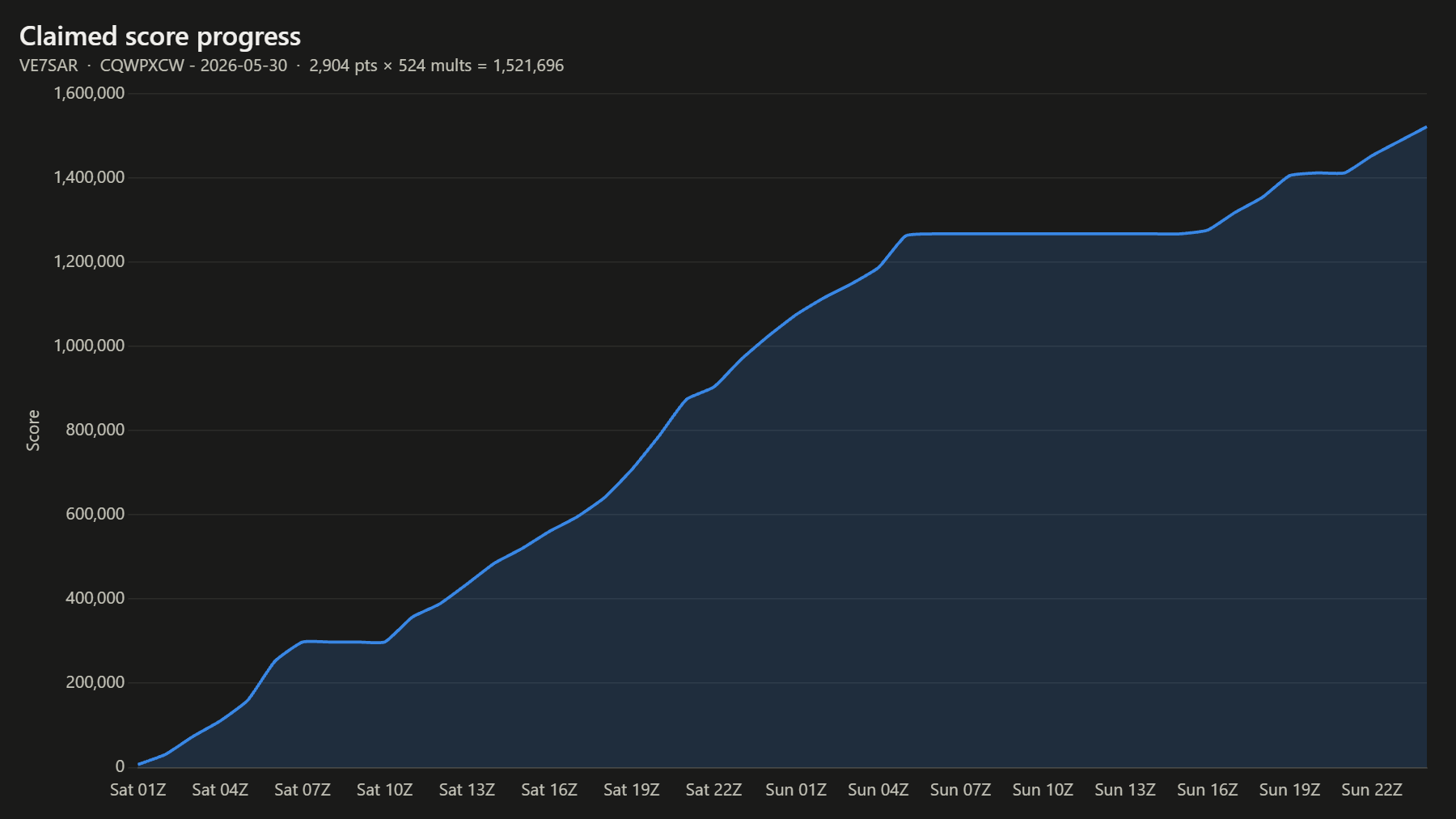The image size is (1456, 819).
Task: Click the "Sun 19Z" time axis label
Action: [1289, 790]
